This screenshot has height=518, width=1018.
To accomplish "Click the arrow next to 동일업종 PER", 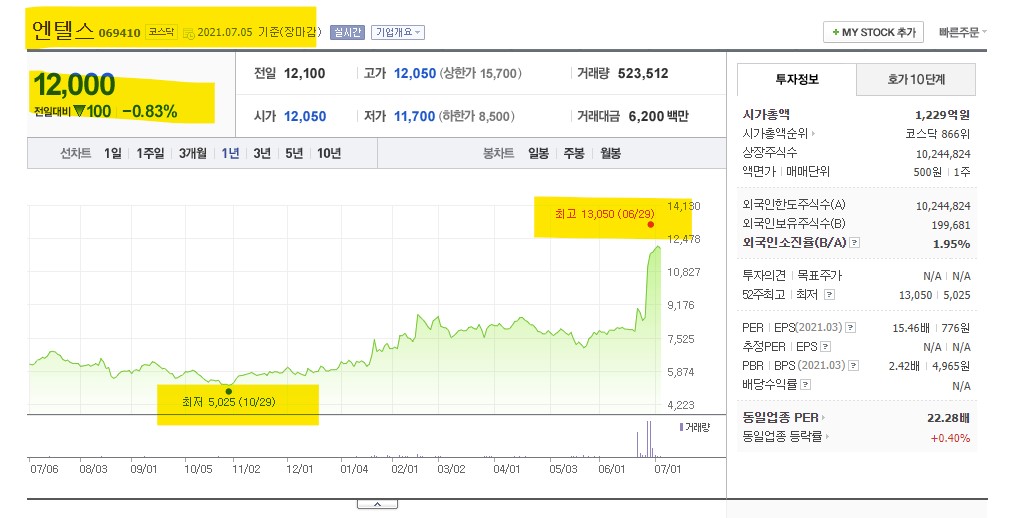I will click(x=823, y=418).
